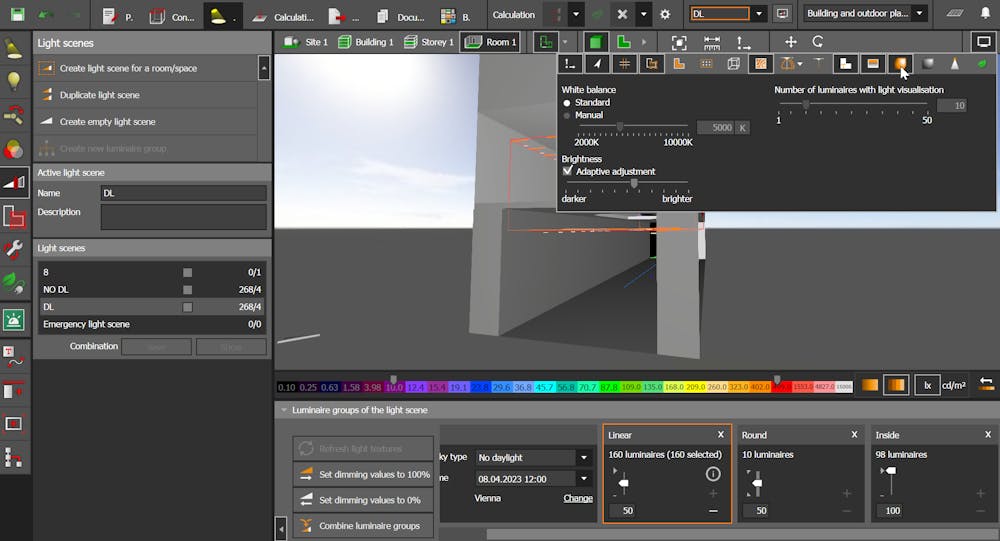Click the rotate view icon
The width and height of the screenshot is (1000, 541).
click(817, 42)
